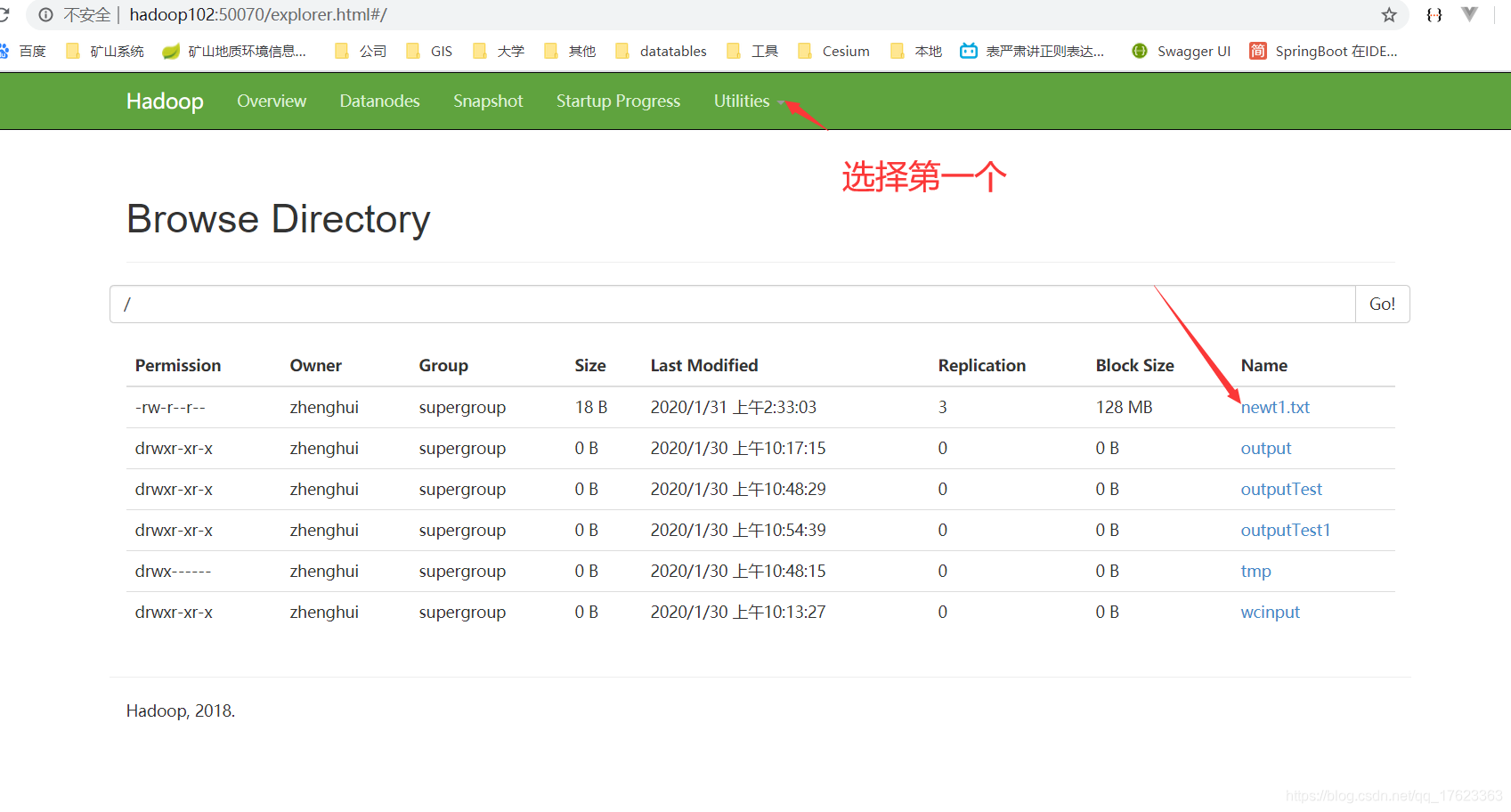Viewport: 1511px width, 812px height.
Task: Go to the Datanodes tab
Action: [x=379, y=101]
